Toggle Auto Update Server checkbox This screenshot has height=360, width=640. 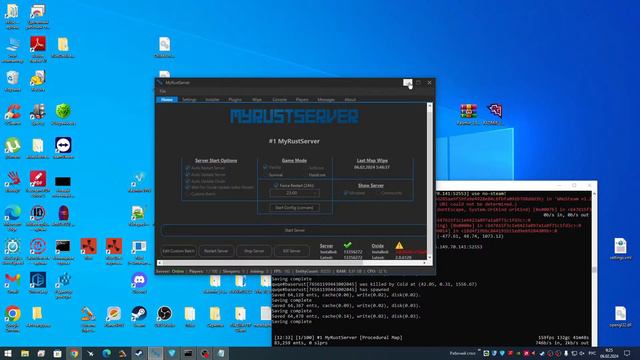point(188,174)
